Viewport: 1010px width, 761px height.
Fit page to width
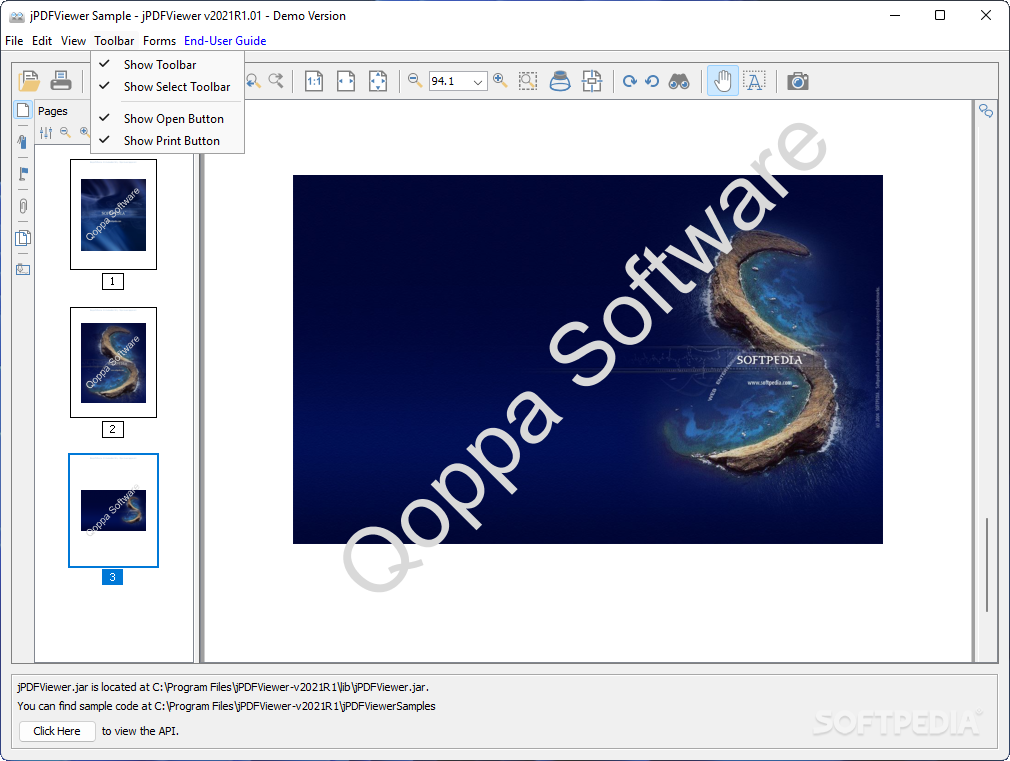point(346,81)
